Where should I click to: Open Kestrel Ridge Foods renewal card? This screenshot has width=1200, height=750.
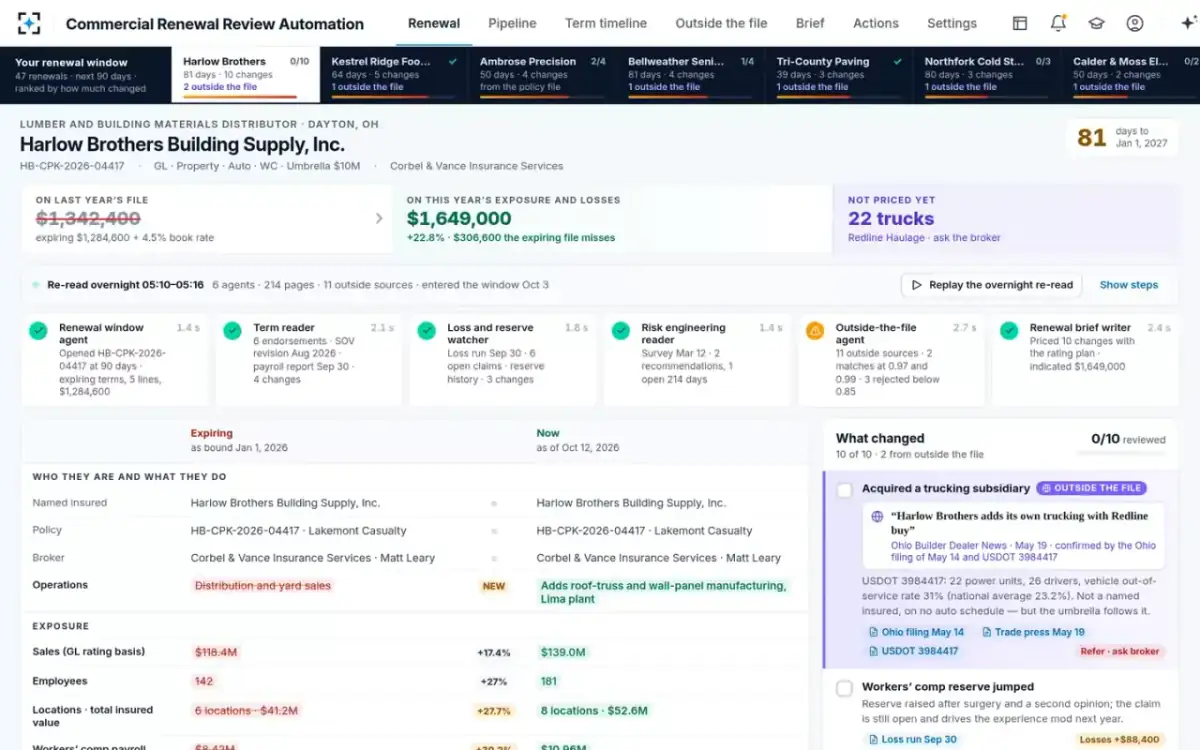[x=395, y=75]
